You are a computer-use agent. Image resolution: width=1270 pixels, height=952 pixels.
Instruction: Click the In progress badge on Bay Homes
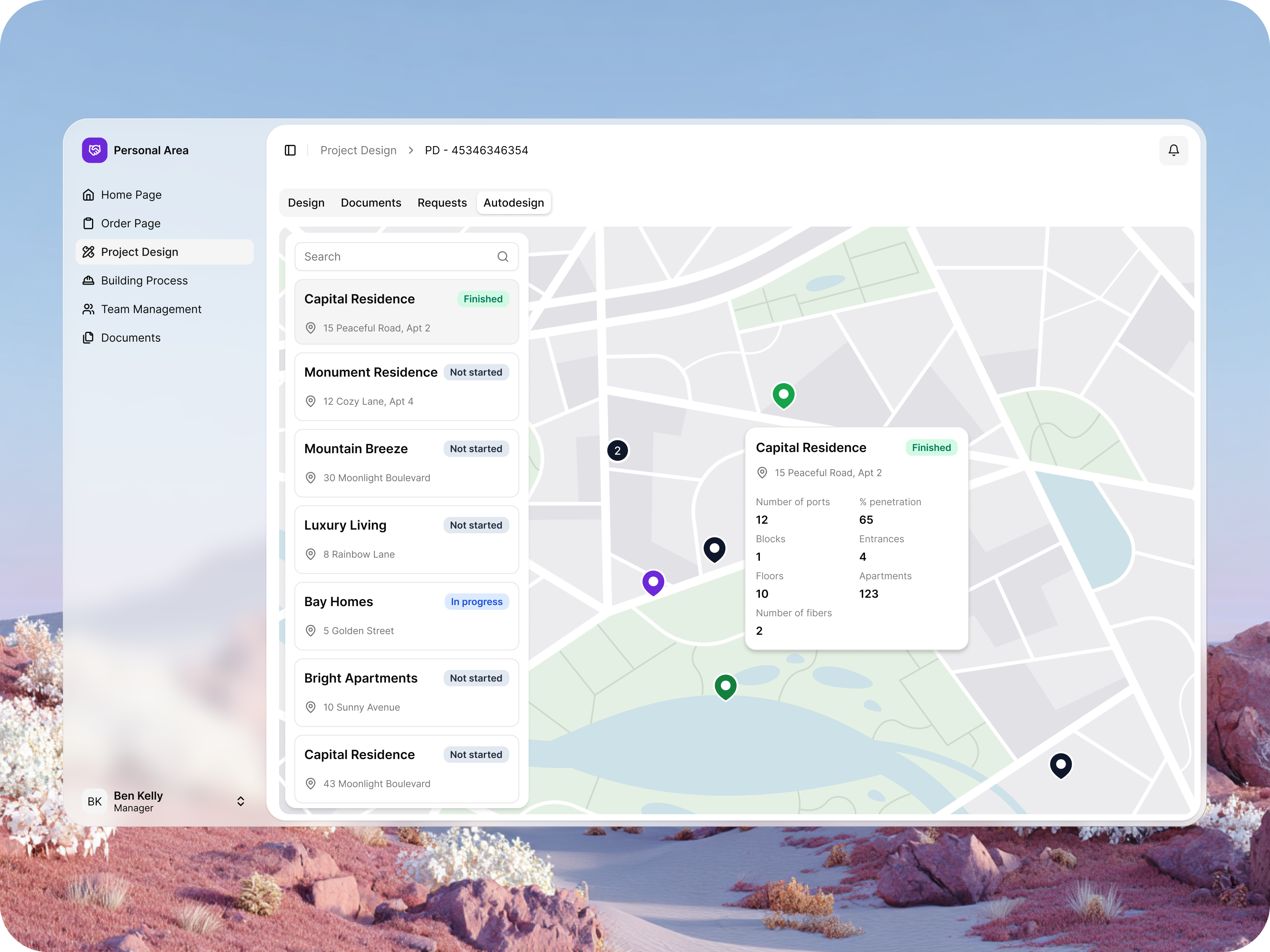pos(477,602)
